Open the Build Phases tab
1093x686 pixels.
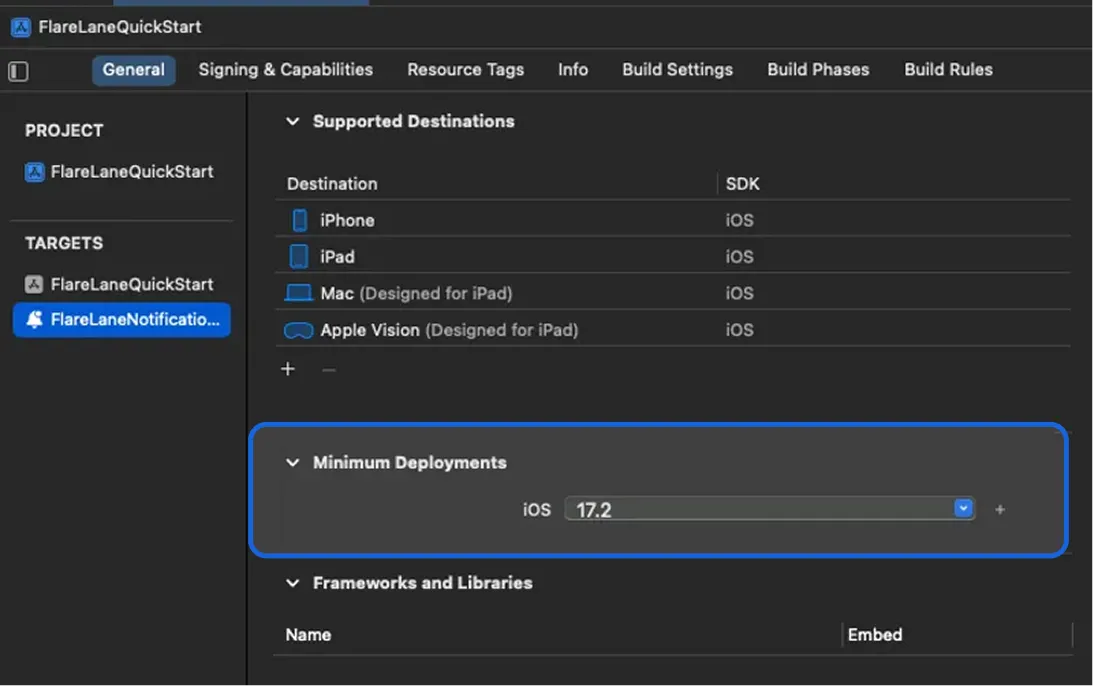point(818,70)
